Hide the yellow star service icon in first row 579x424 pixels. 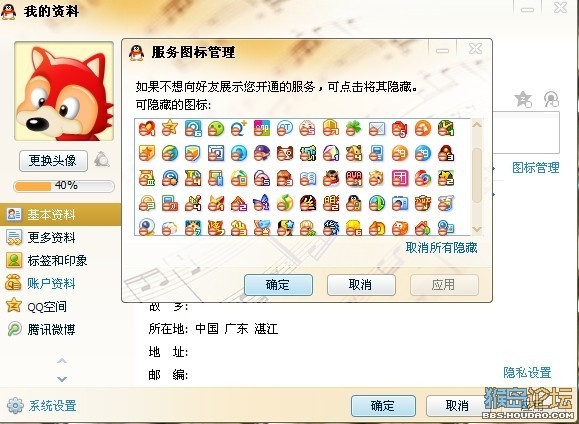pos(169,128)
